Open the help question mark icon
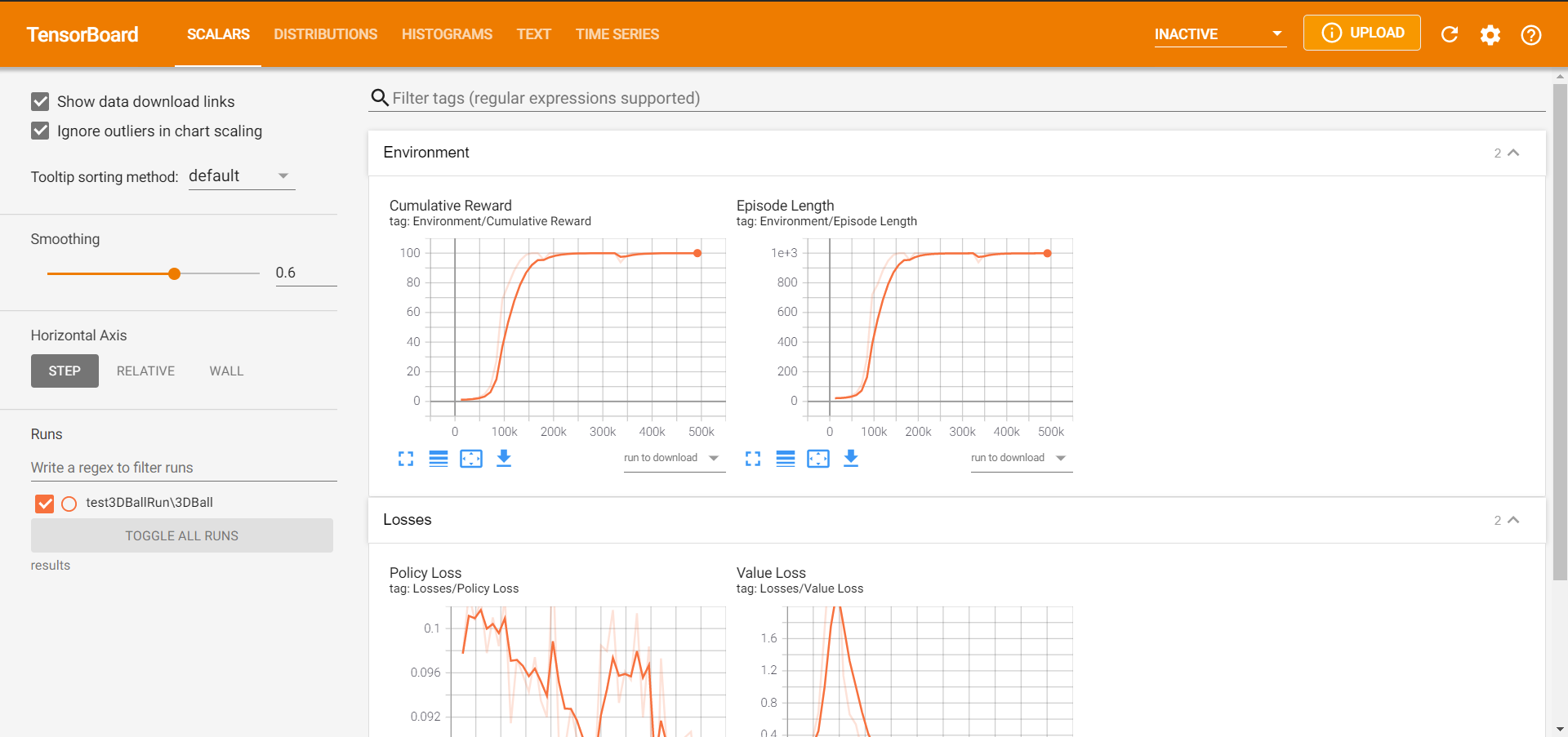This screenshot has width=1568, height=737. pyautogui.click(x=1531, y=34)
